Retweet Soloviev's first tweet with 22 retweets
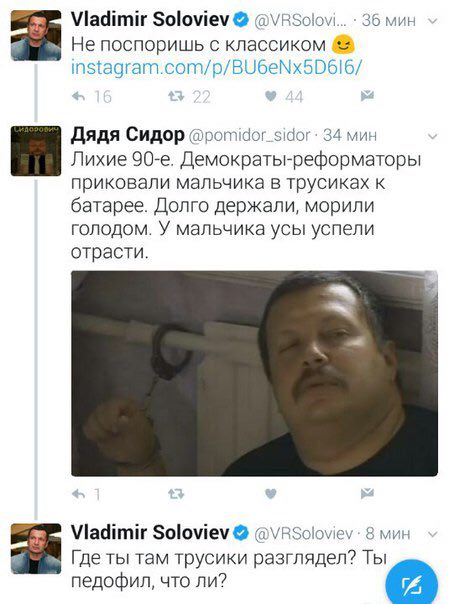449x604 pixels. (x=176, y=96)
